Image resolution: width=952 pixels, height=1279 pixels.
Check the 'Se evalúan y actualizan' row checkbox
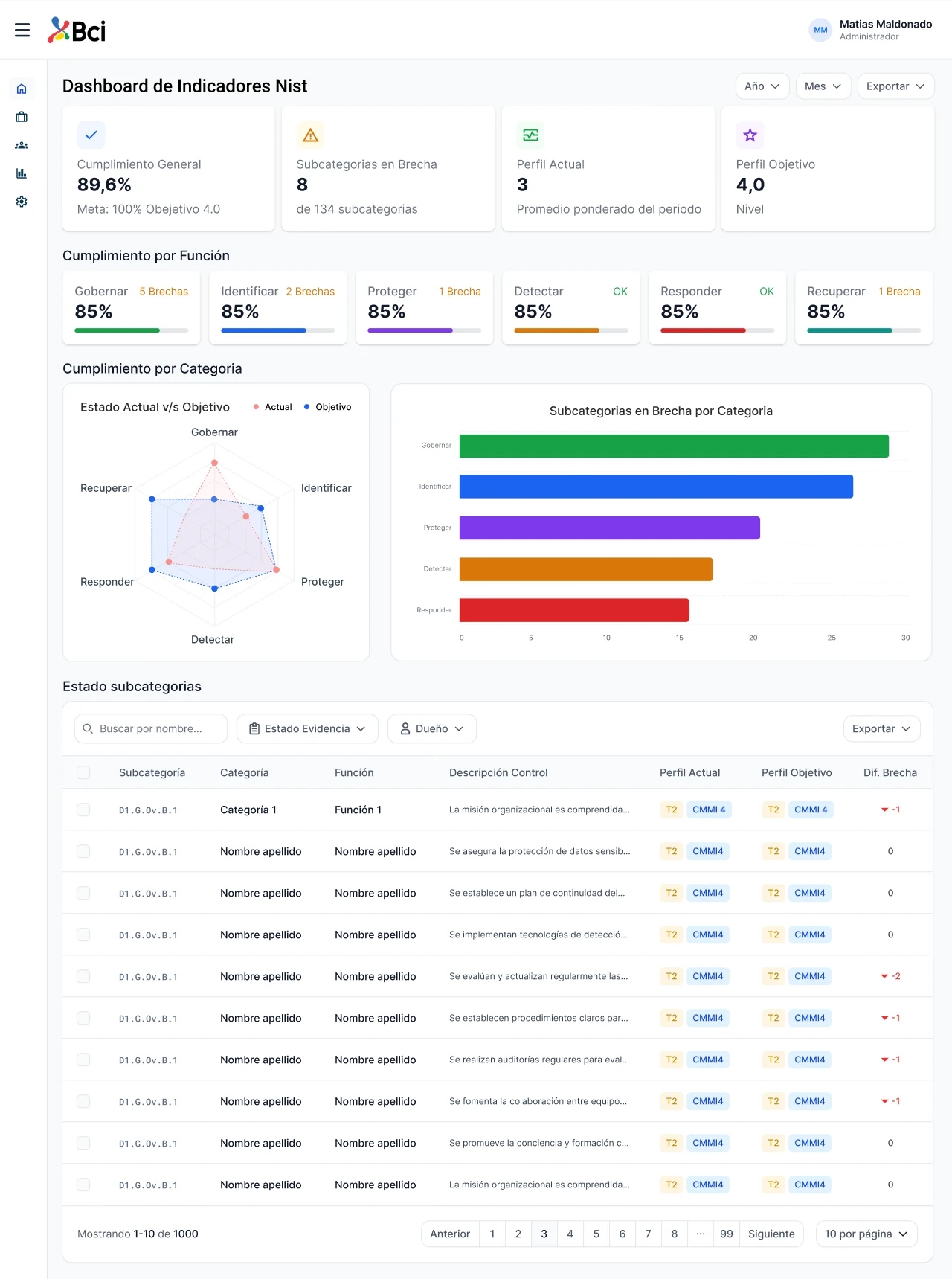coord(83,976)
